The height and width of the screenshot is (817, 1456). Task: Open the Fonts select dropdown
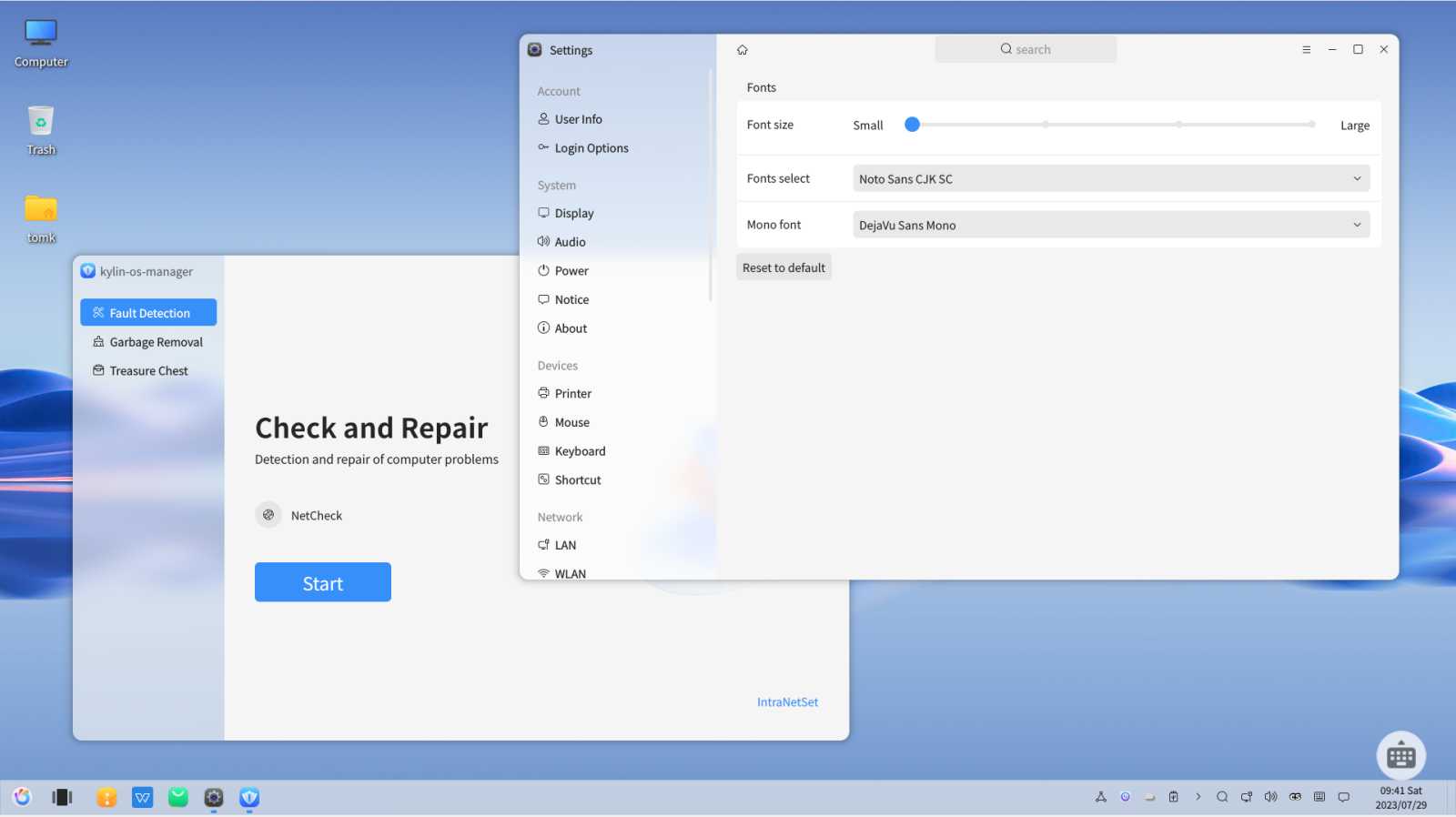(x=1111, y=178)
